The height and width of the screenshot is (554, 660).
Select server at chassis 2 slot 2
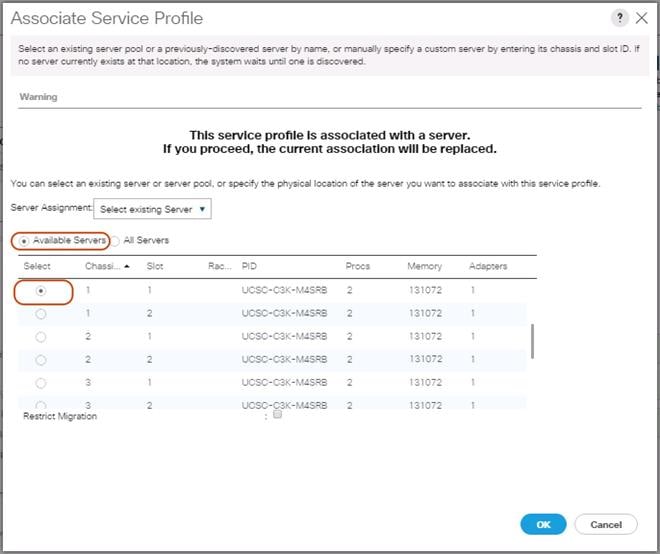click(x=40, y=360)
